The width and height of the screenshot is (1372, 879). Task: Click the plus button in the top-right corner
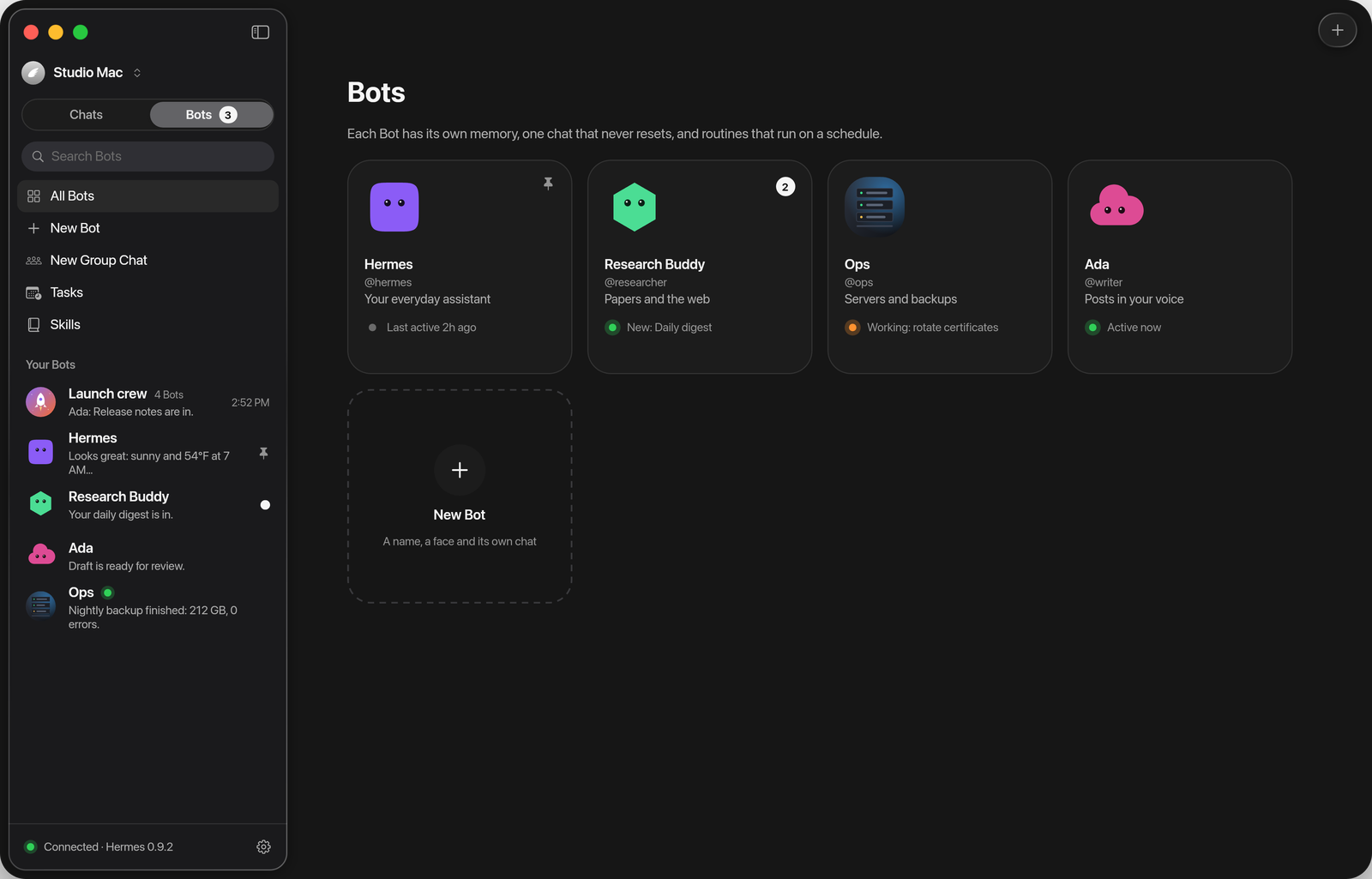[x=1337, y=30]
